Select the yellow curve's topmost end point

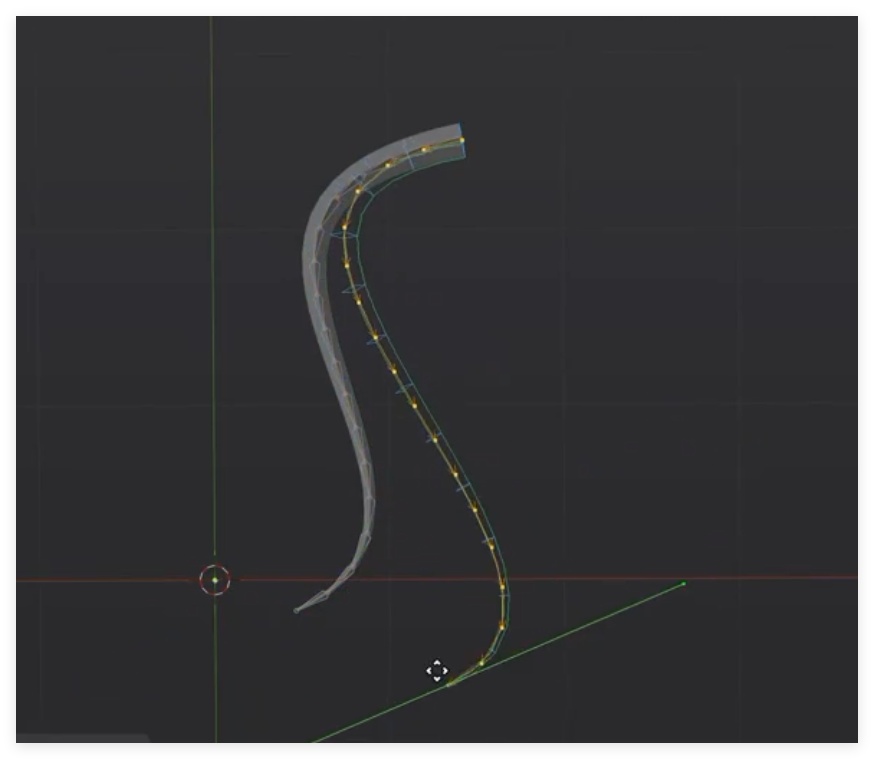(462, 140)
